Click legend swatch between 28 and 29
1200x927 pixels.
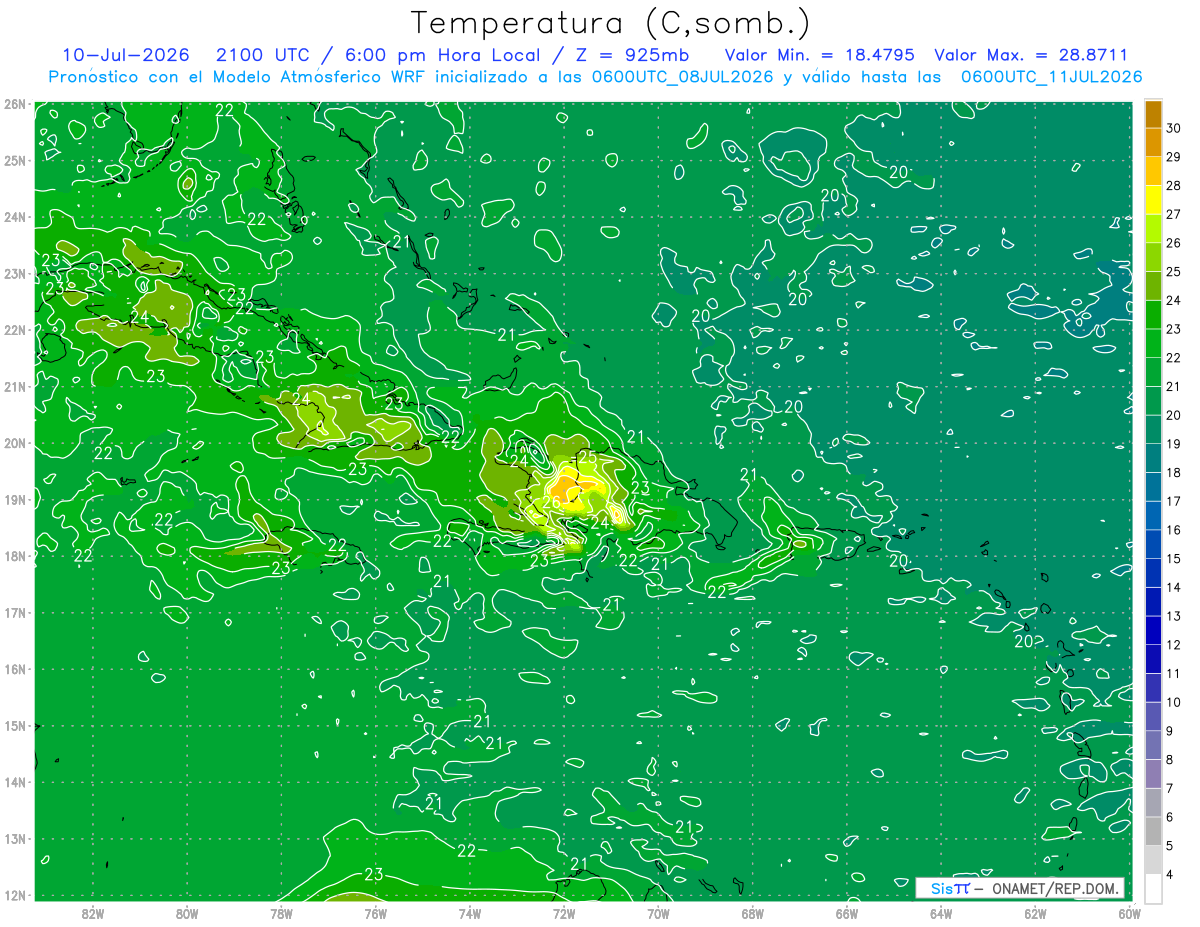pos(1153,171)
